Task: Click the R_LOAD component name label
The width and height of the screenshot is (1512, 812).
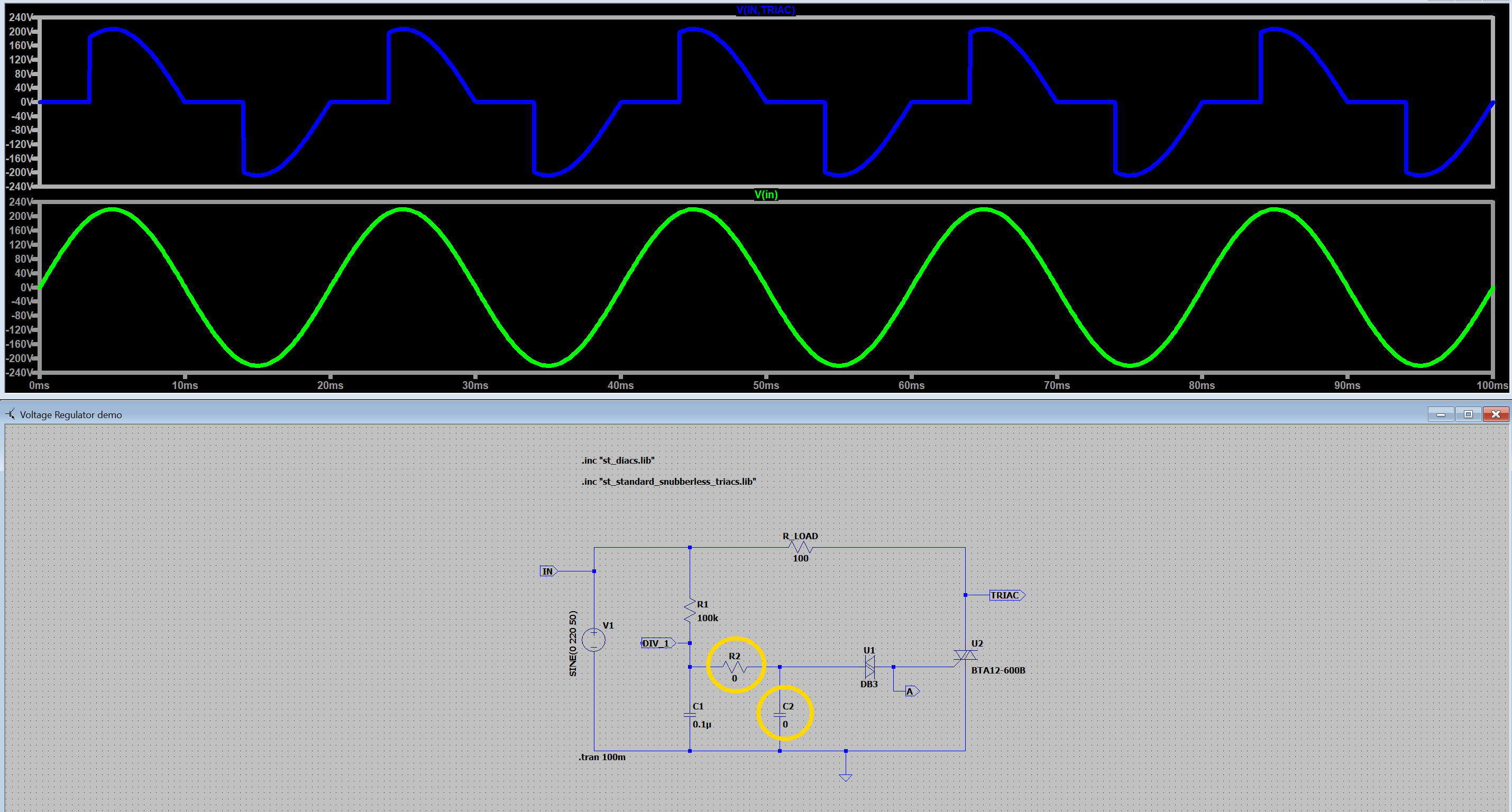Action: tap(800, 536)
